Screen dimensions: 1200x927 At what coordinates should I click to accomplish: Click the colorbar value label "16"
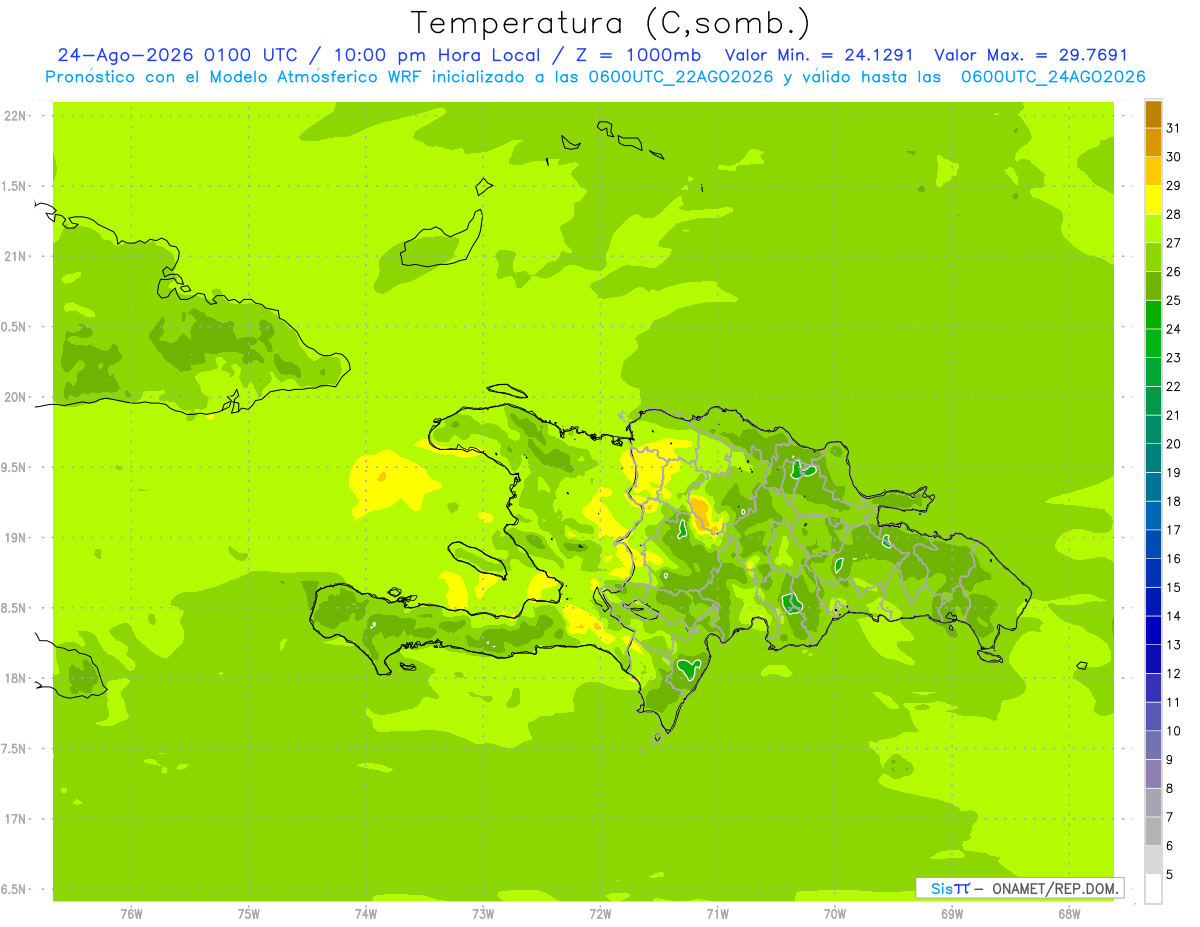coord(1174,559)
